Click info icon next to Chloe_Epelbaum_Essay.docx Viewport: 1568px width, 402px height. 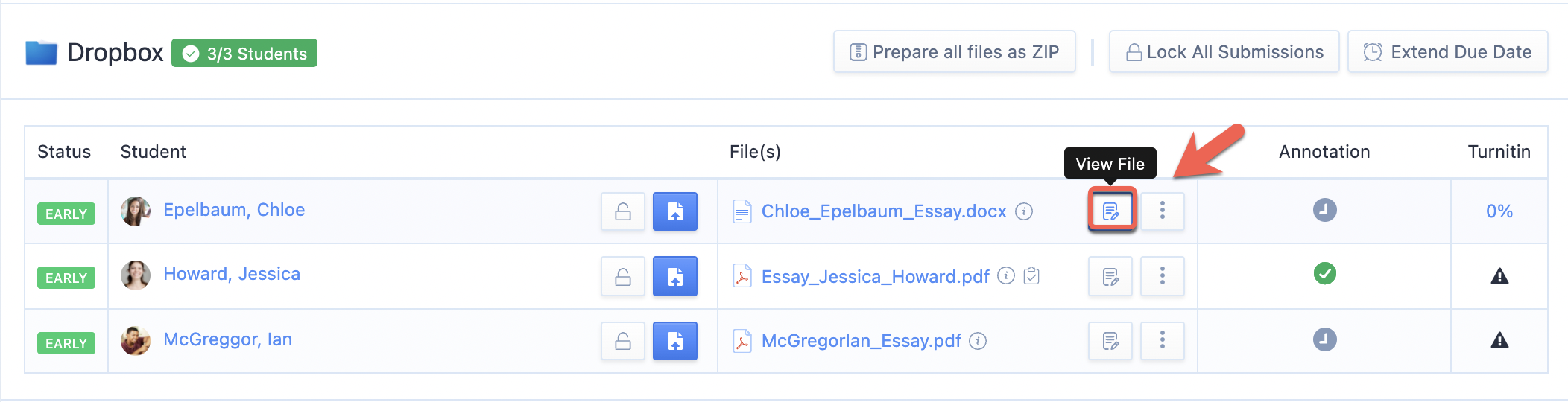[1024, 211]
